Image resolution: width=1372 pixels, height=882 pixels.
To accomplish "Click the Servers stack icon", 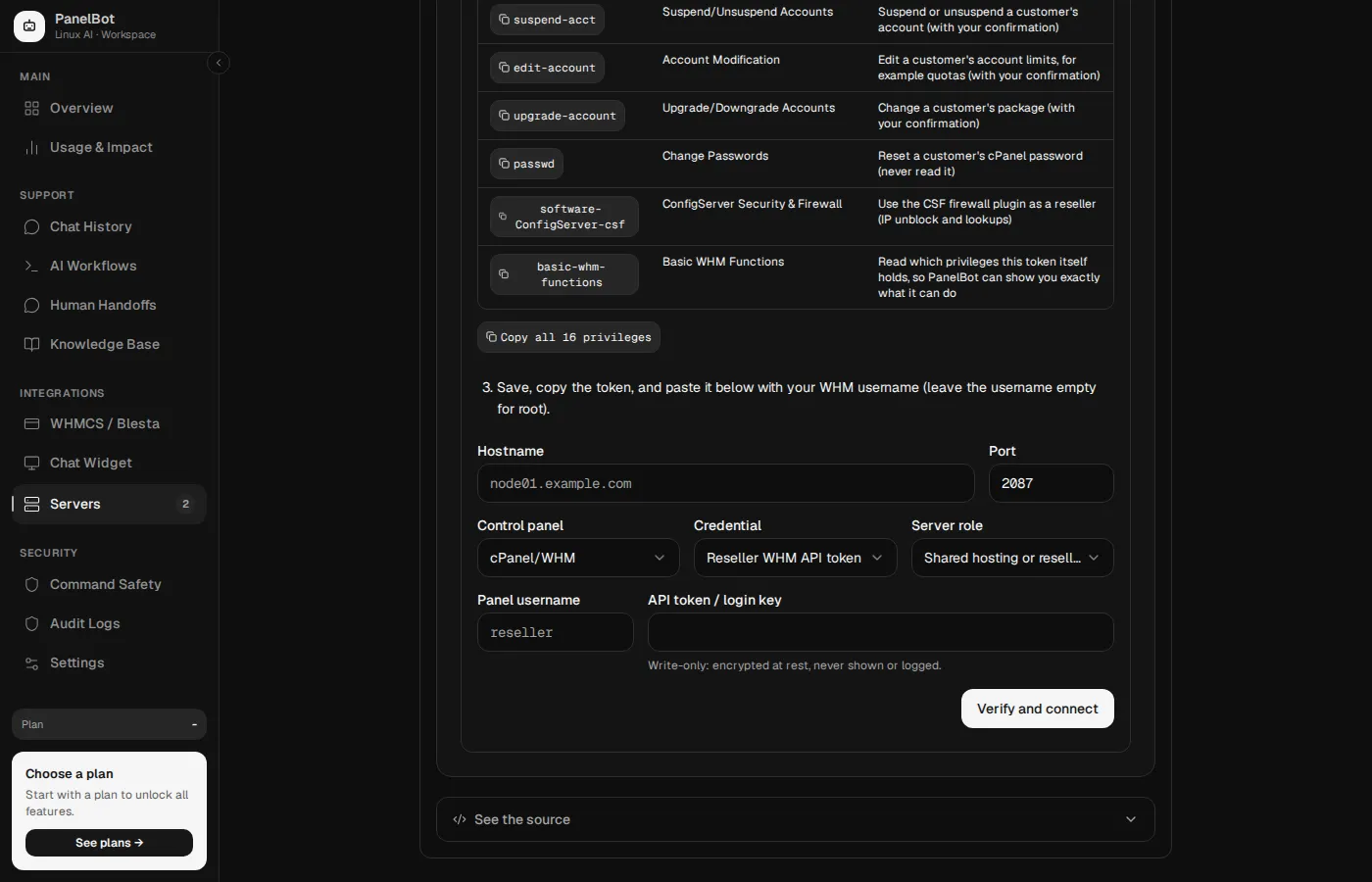I will (x=31, y=504).
